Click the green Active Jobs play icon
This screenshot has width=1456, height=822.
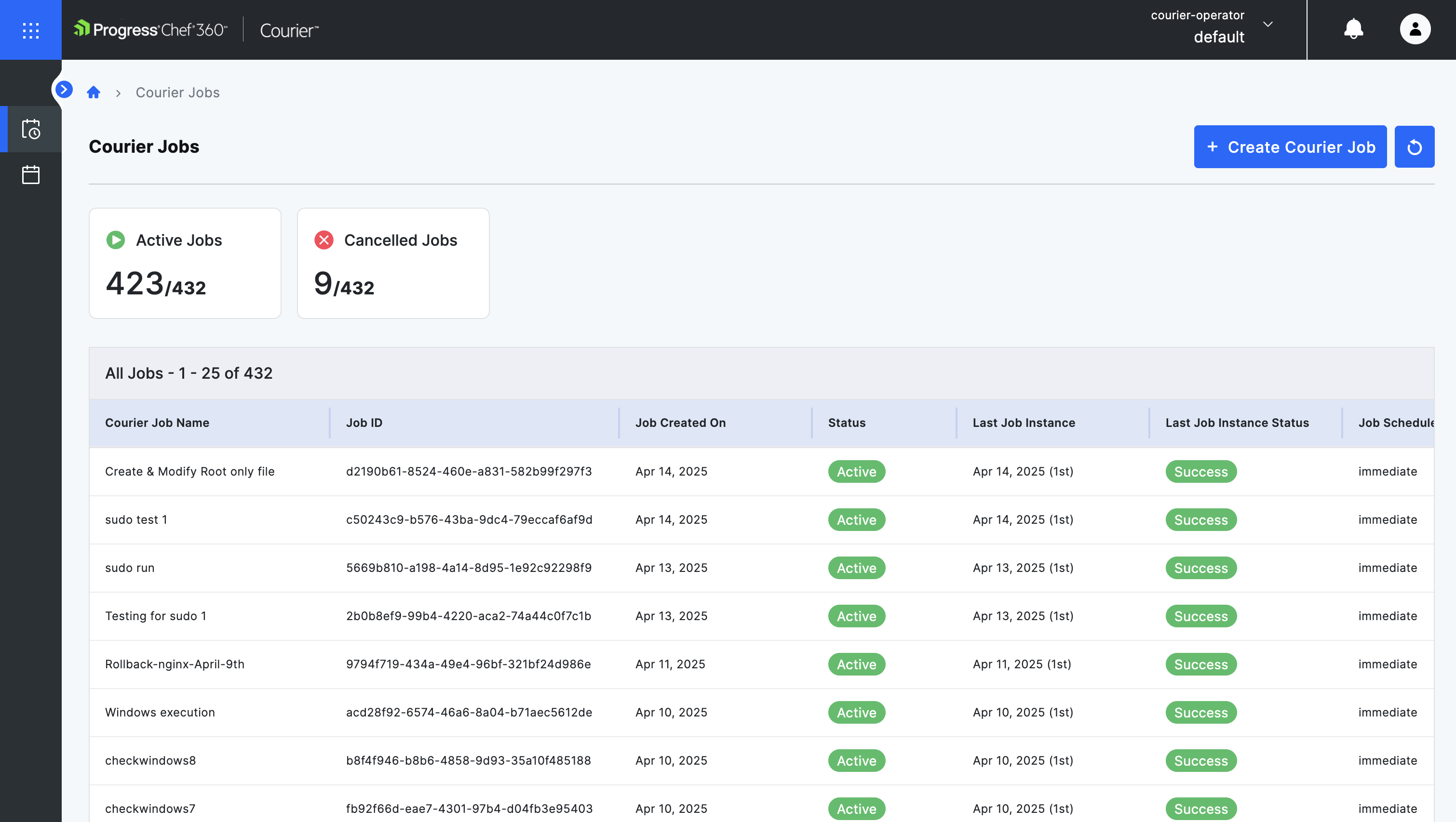[115, 240]
